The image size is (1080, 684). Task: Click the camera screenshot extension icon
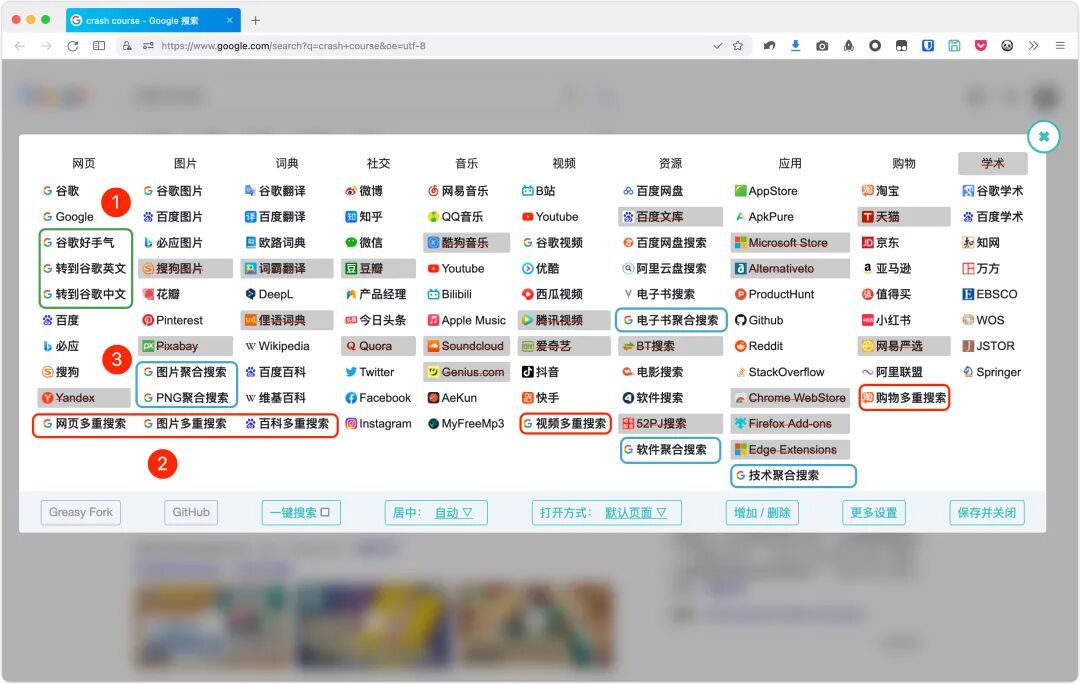click(x=822, y=45)
